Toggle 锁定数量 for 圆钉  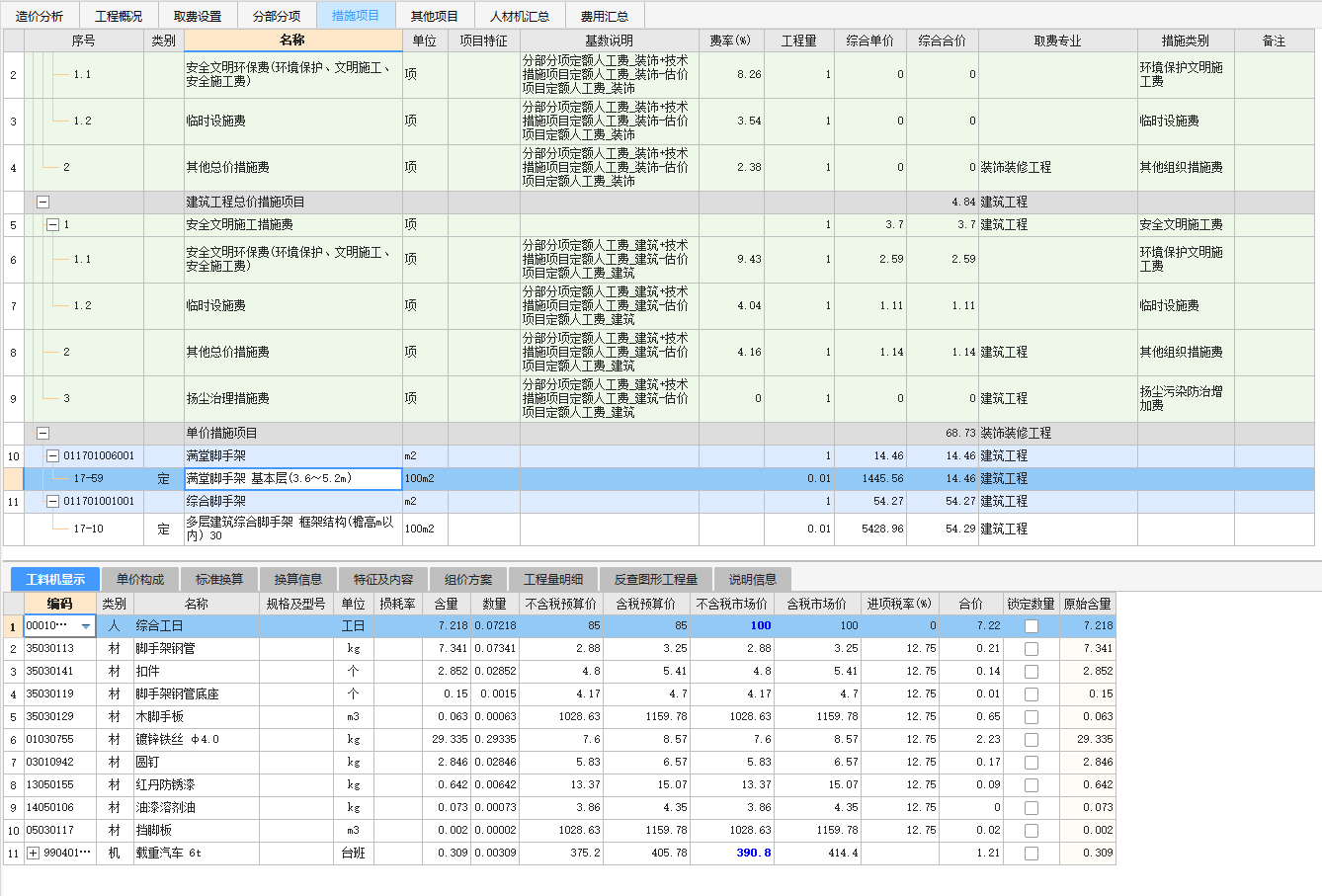pos(1032,763)
